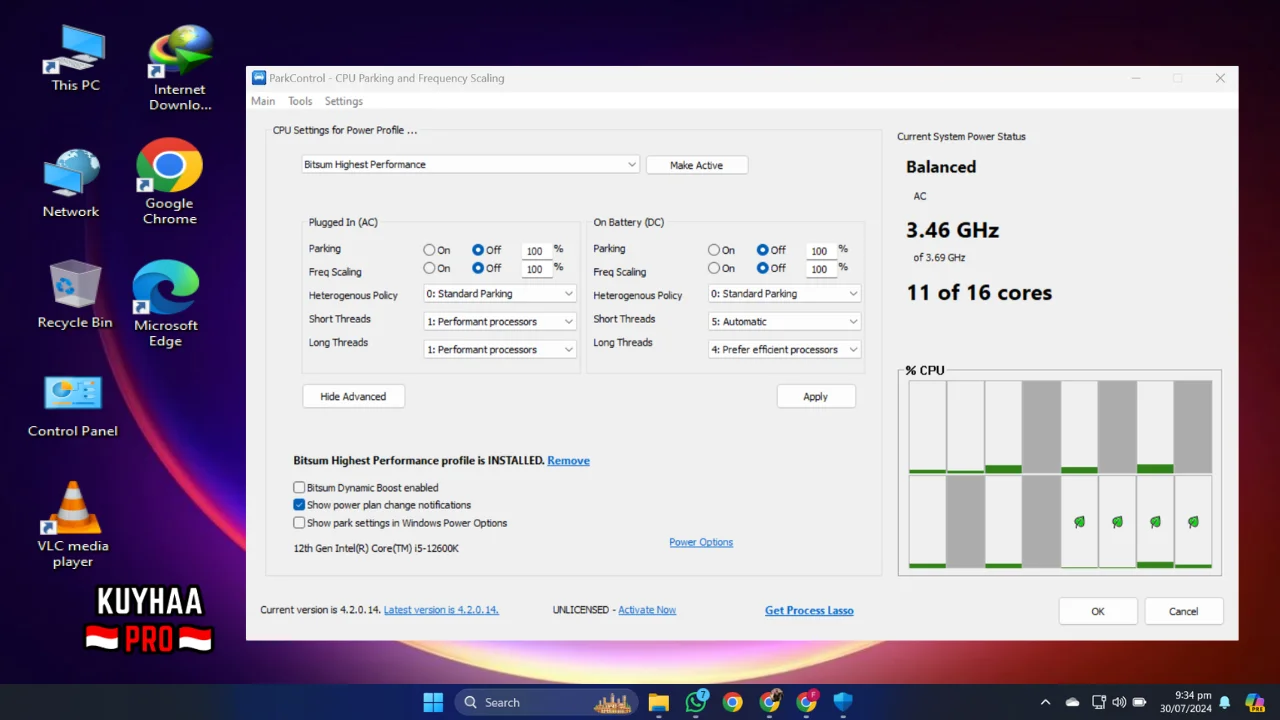Open WhatsApp from the taskbar
The image size is (1280, 720).
tap(696, 702)
